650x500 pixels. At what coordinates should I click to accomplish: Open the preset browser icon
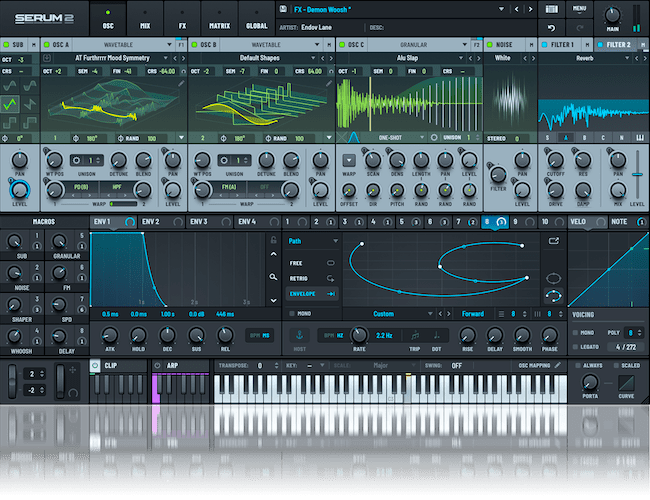coord(551,9)
